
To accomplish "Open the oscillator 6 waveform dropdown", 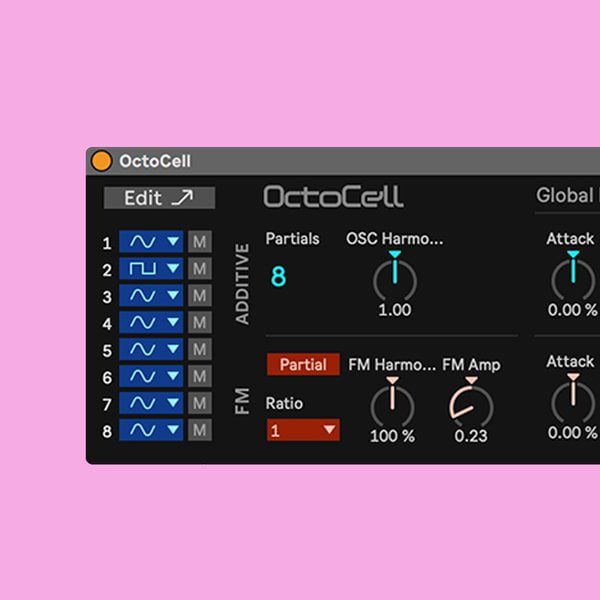I will [151, 376].
